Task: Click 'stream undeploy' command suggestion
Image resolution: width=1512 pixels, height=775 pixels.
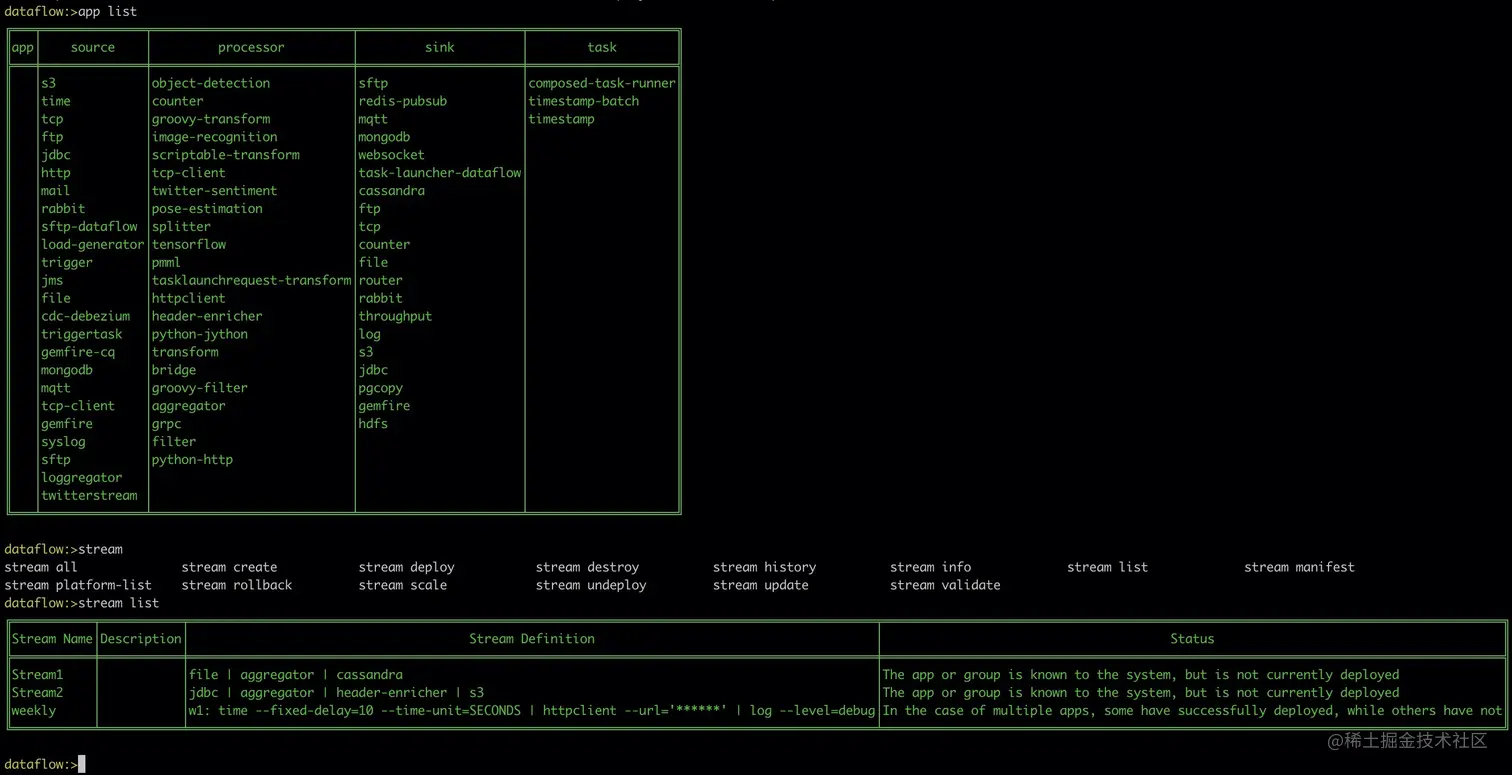Action: pyautogui.click(x=591, y=585)
